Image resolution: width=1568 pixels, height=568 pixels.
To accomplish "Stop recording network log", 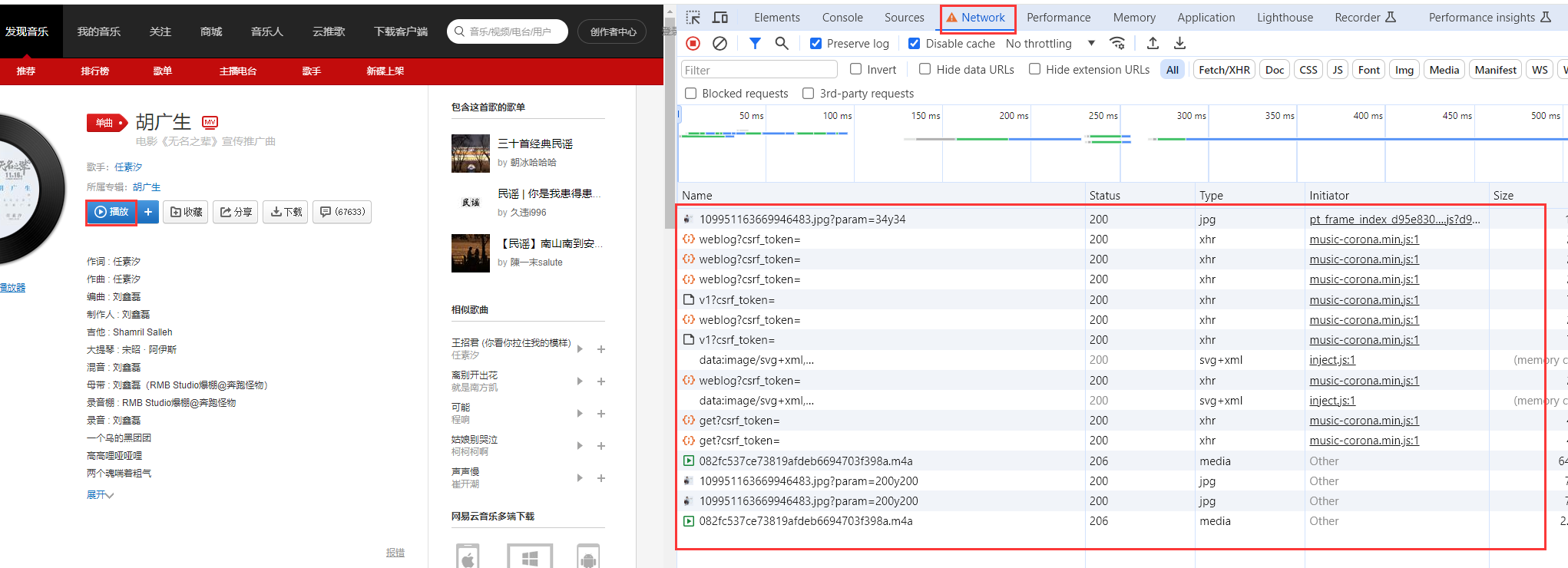I will pos(693,44).
